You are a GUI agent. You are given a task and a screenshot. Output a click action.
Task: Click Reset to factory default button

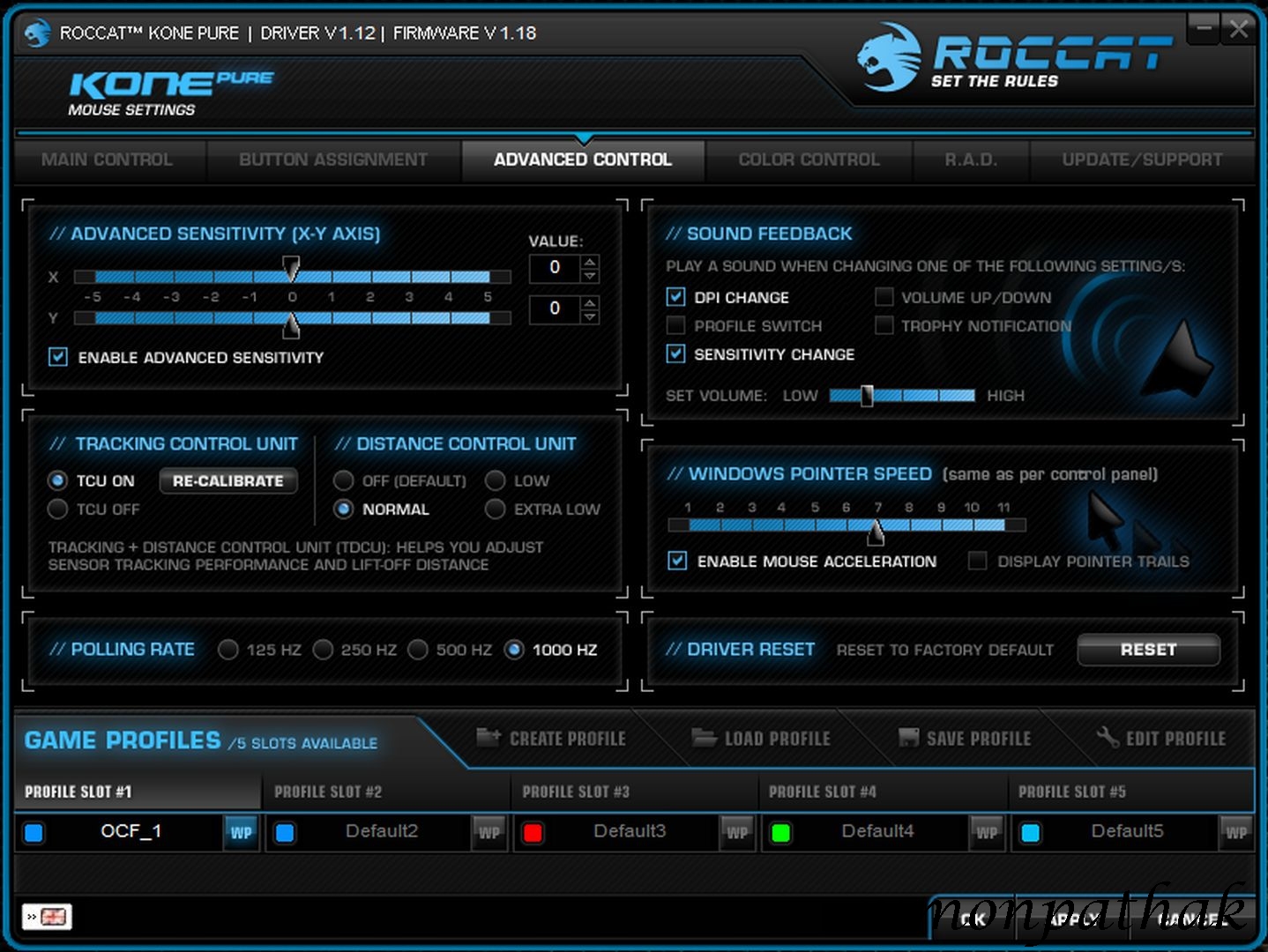pos(1148,650)
